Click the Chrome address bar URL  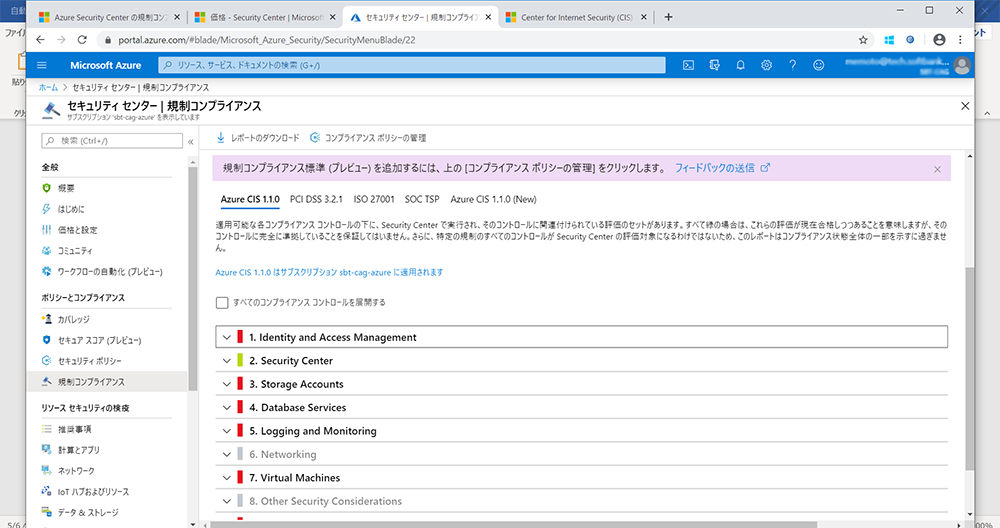click(267, 40)
